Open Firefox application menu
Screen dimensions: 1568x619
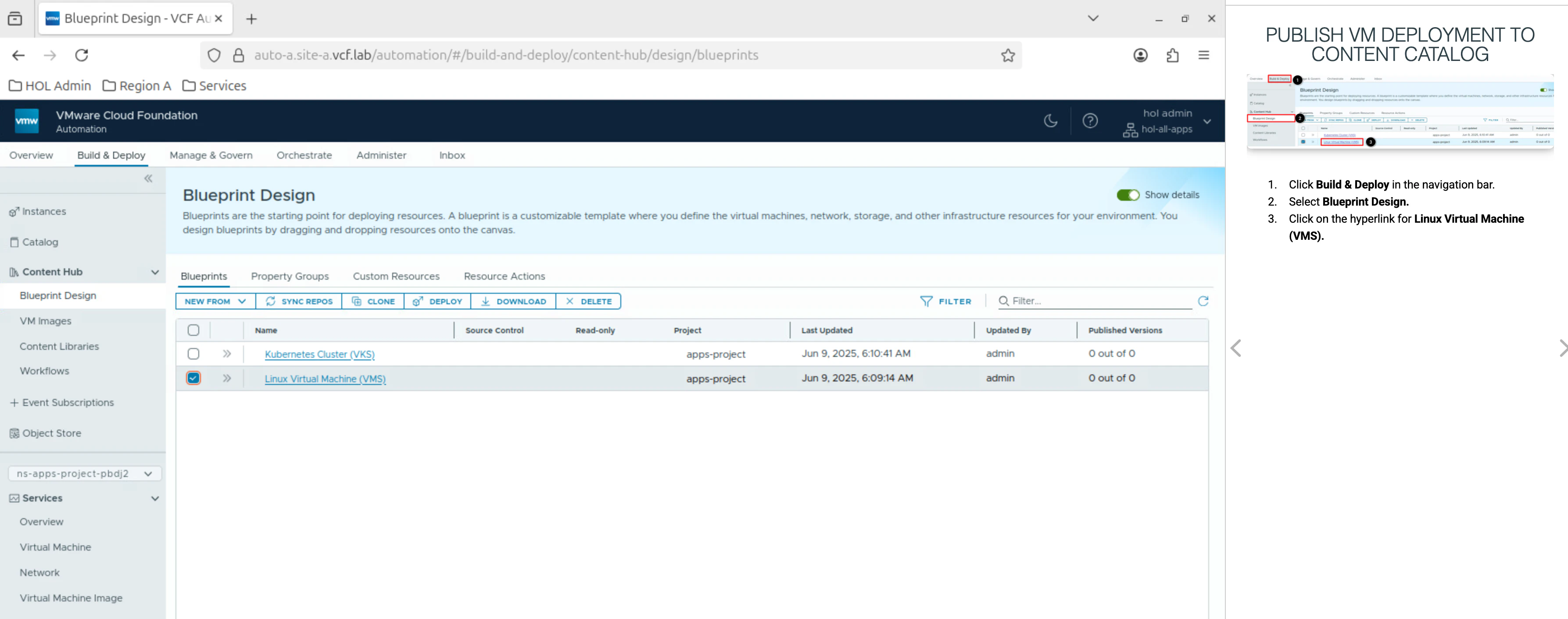[1204, 55]
